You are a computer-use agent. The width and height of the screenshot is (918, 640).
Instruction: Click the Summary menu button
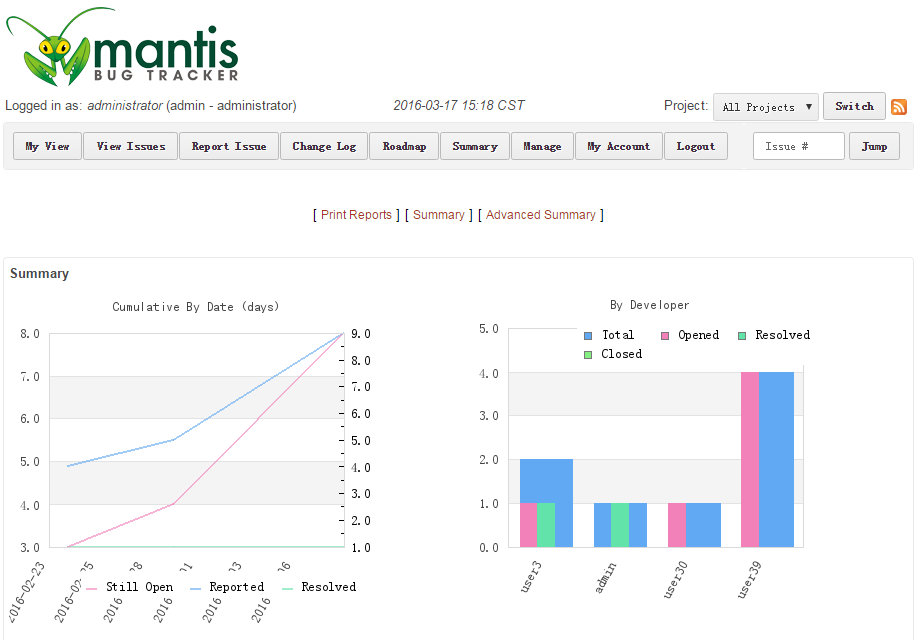[474, 146]
